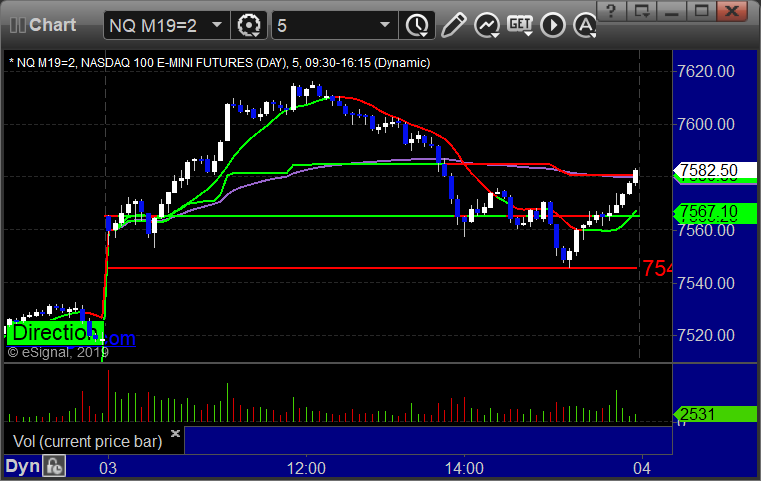Click the green Direction label box
This screenshot has width=761, height=481.
pyautogui.click(x=55, y=333)
